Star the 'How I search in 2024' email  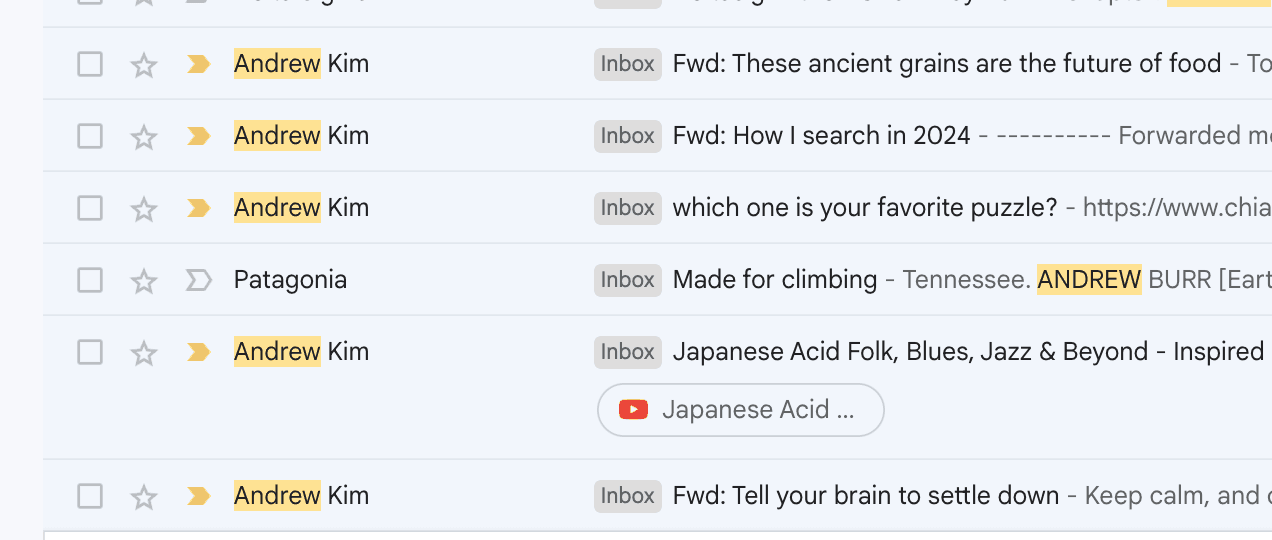(x=144, y=137)
